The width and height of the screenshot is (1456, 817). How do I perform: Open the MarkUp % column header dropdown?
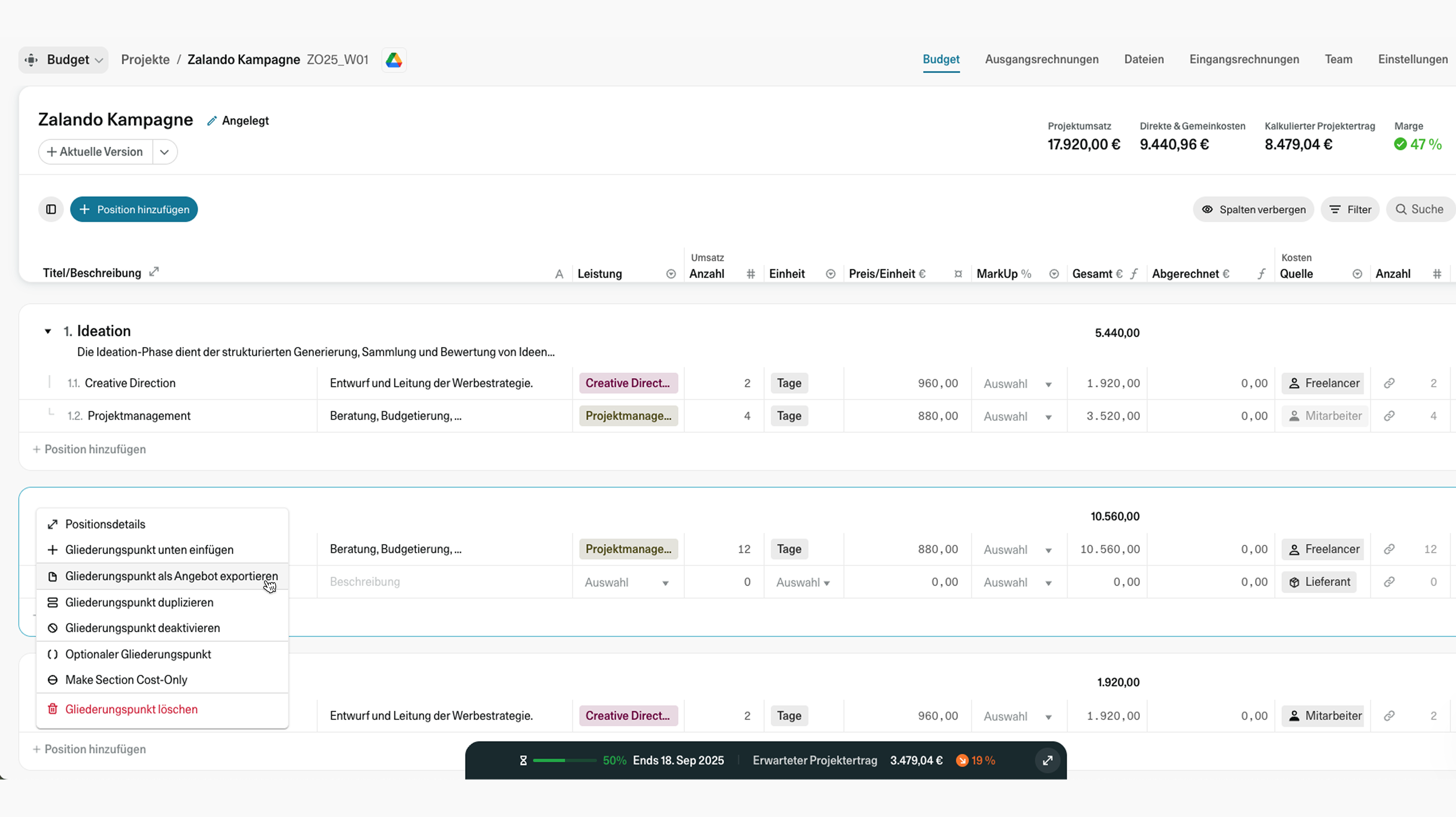click(x=1054, y=274)
